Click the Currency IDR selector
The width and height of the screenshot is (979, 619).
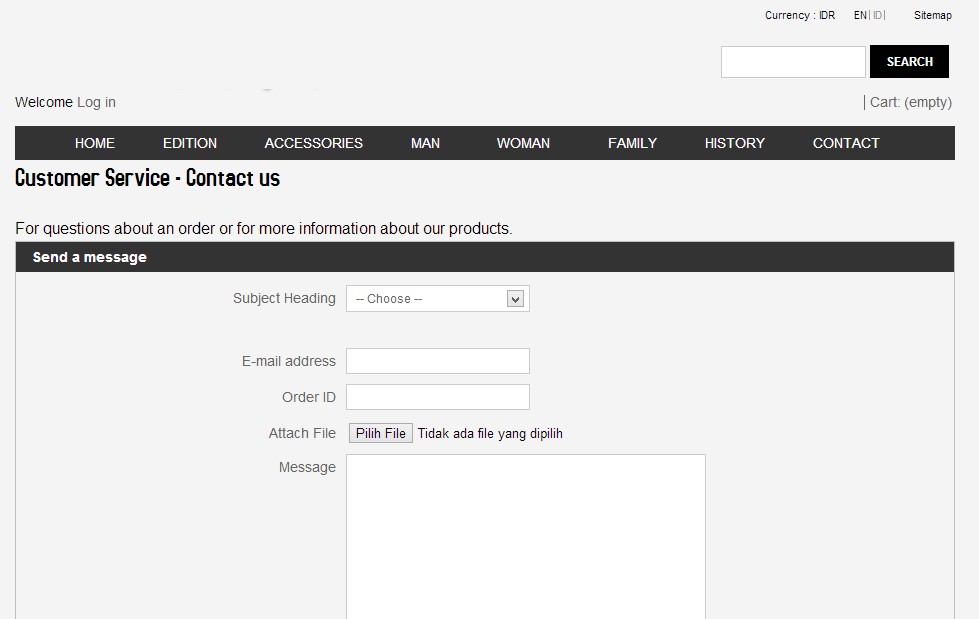tap(800, 15)
